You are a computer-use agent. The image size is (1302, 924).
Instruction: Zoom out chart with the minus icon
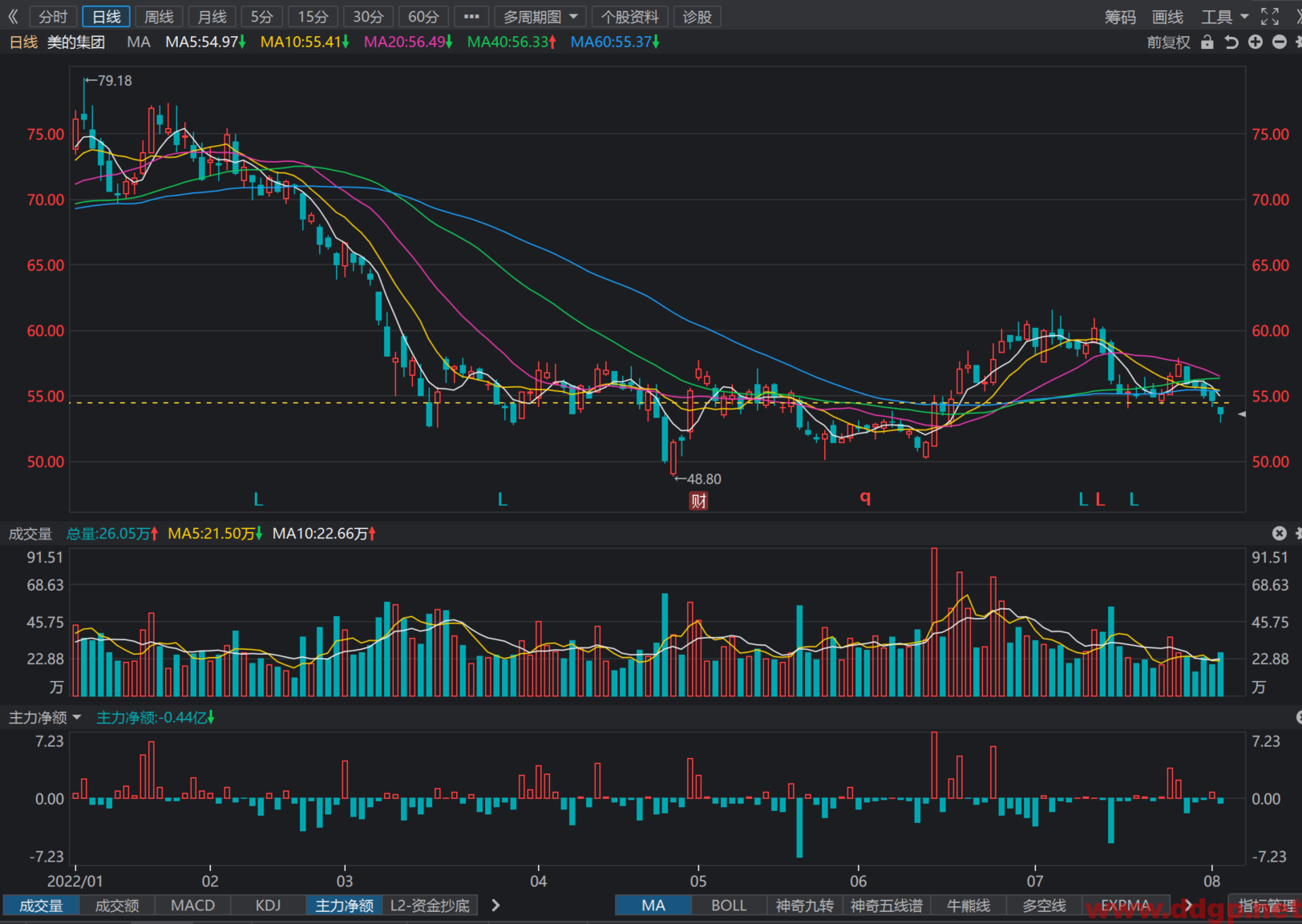1280,42
